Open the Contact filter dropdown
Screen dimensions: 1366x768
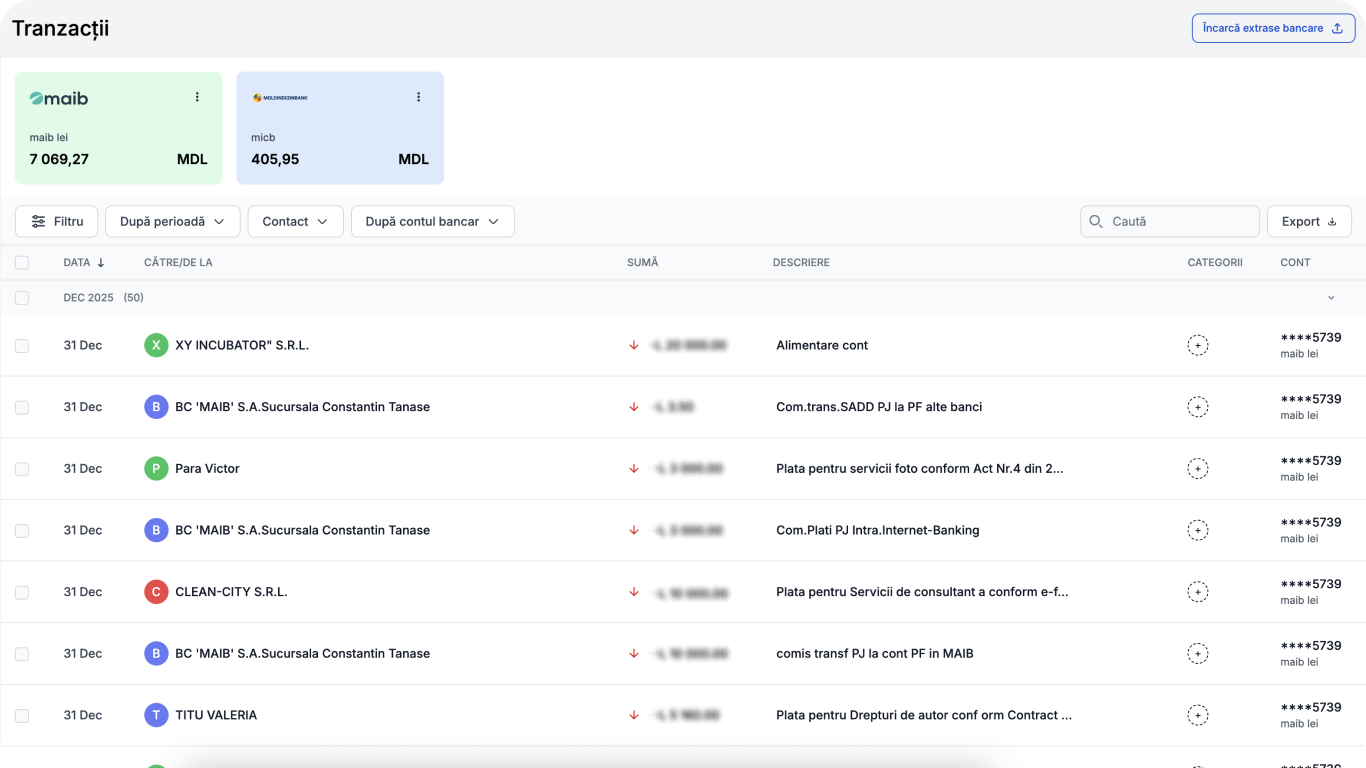(x=295, y=222)
